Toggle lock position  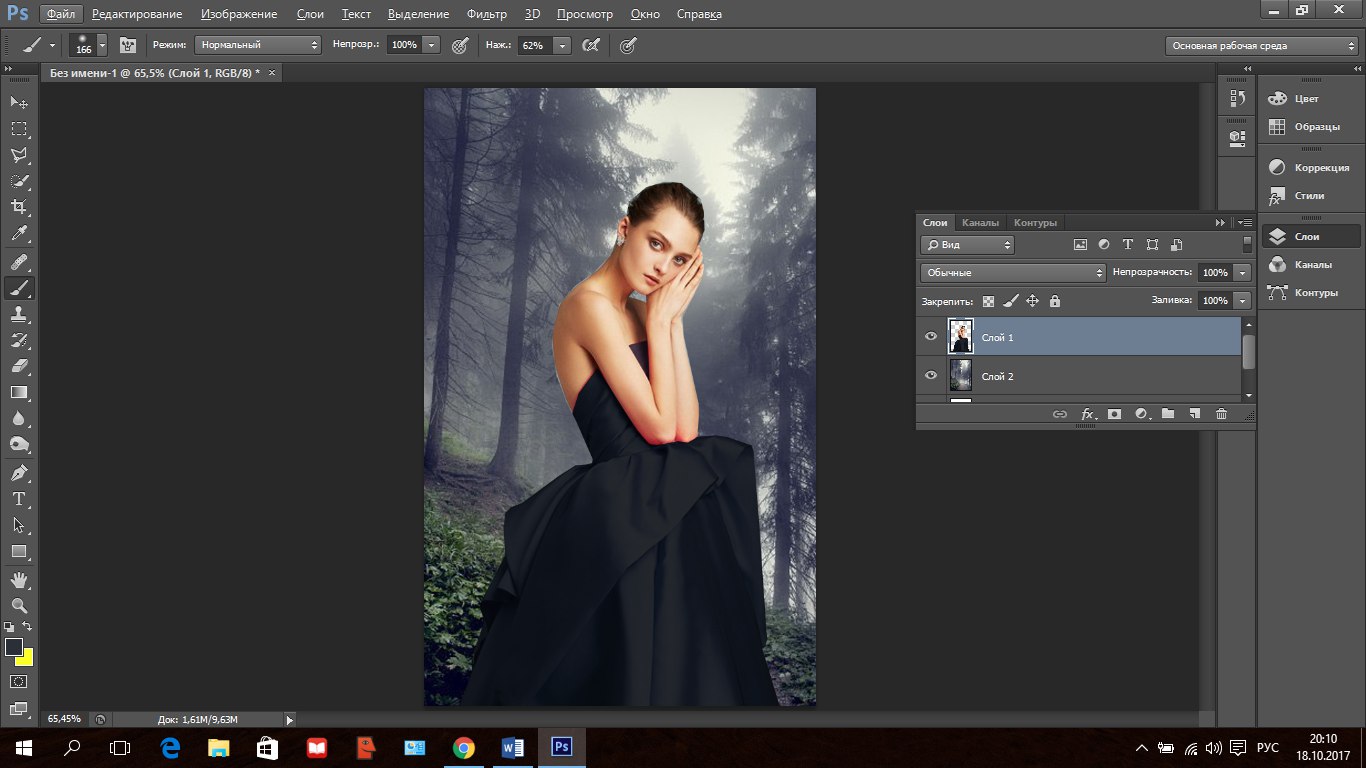(x=1032, y=300)
